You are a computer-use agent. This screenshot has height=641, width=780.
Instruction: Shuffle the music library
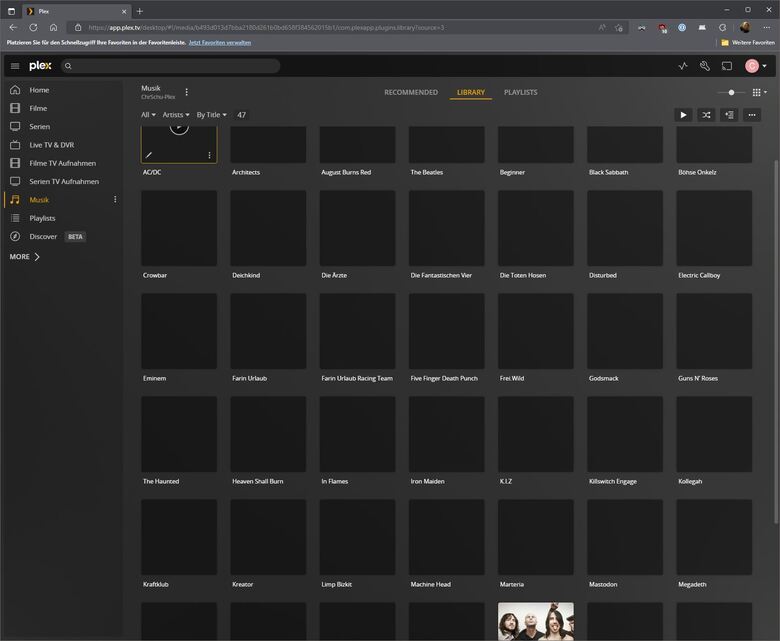(x=706, y=115)
